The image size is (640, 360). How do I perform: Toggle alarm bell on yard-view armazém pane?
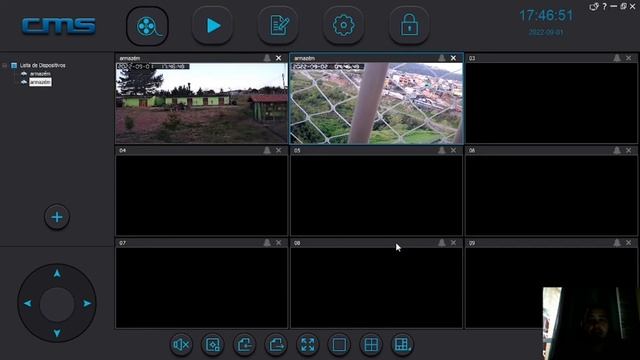tap(267, 58)
